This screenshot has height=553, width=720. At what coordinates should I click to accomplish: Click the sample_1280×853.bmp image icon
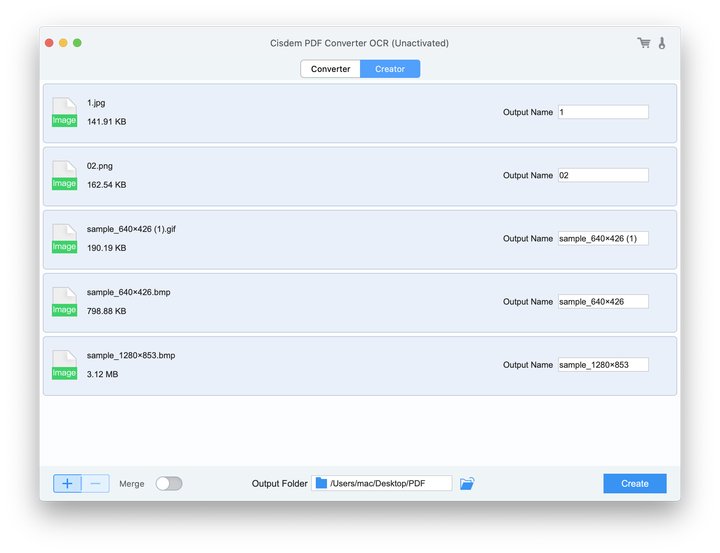coord(64,364)
